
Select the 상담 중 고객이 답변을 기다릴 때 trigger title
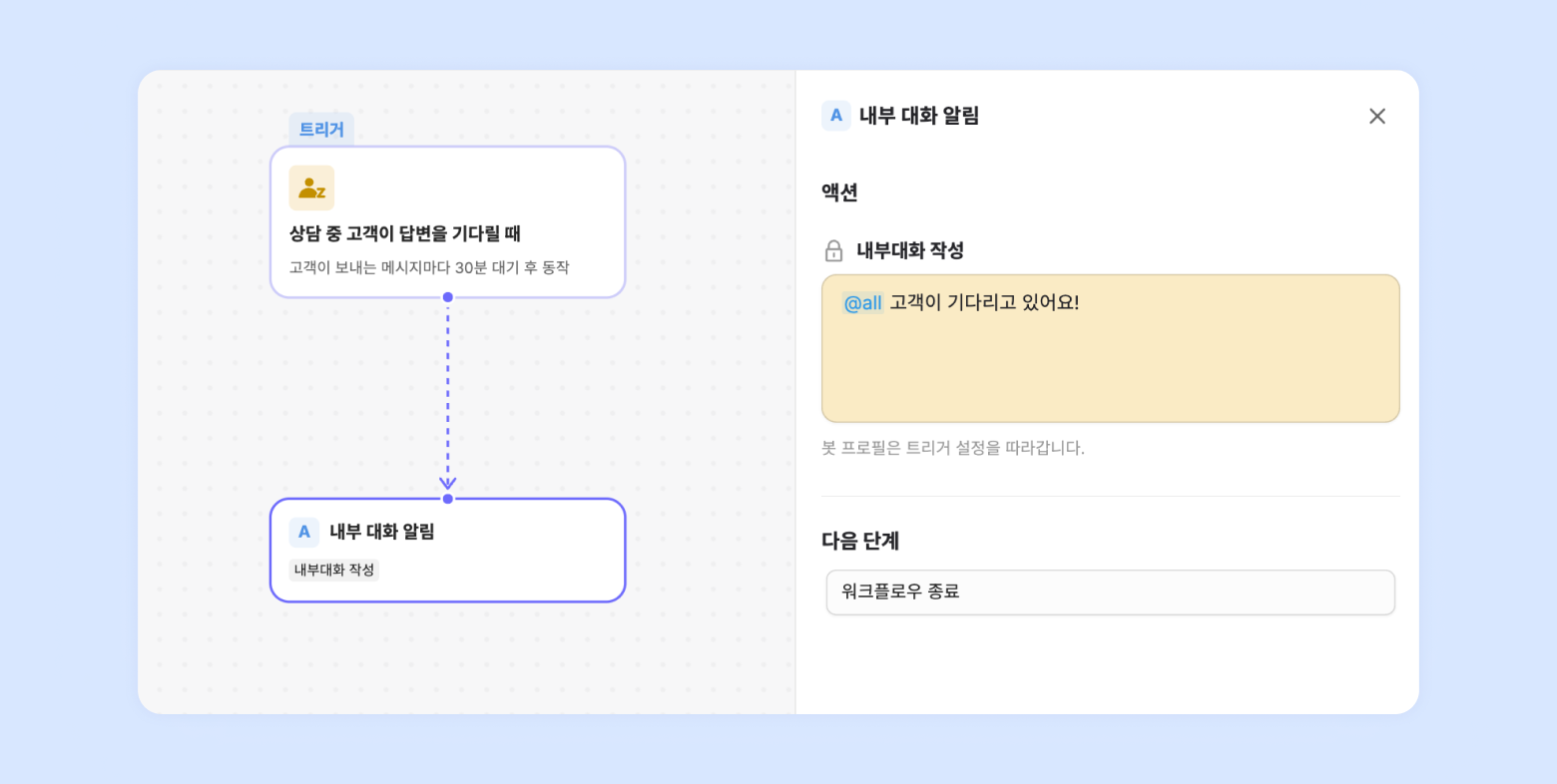click(405, 234)
